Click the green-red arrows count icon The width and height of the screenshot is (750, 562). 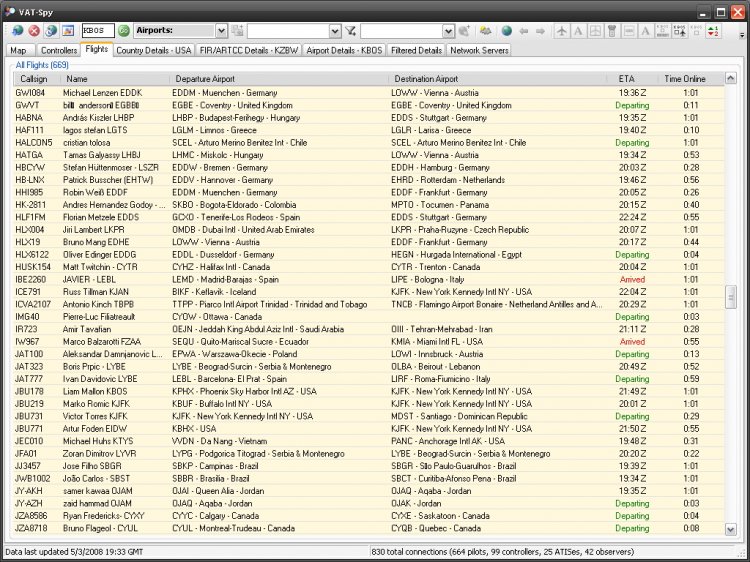(713, 31)
